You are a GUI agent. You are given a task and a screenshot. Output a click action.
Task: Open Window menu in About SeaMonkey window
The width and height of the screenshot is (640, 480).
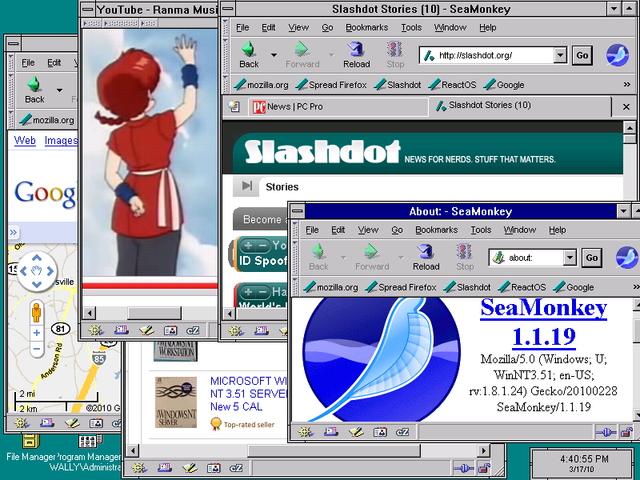[519, 230]
